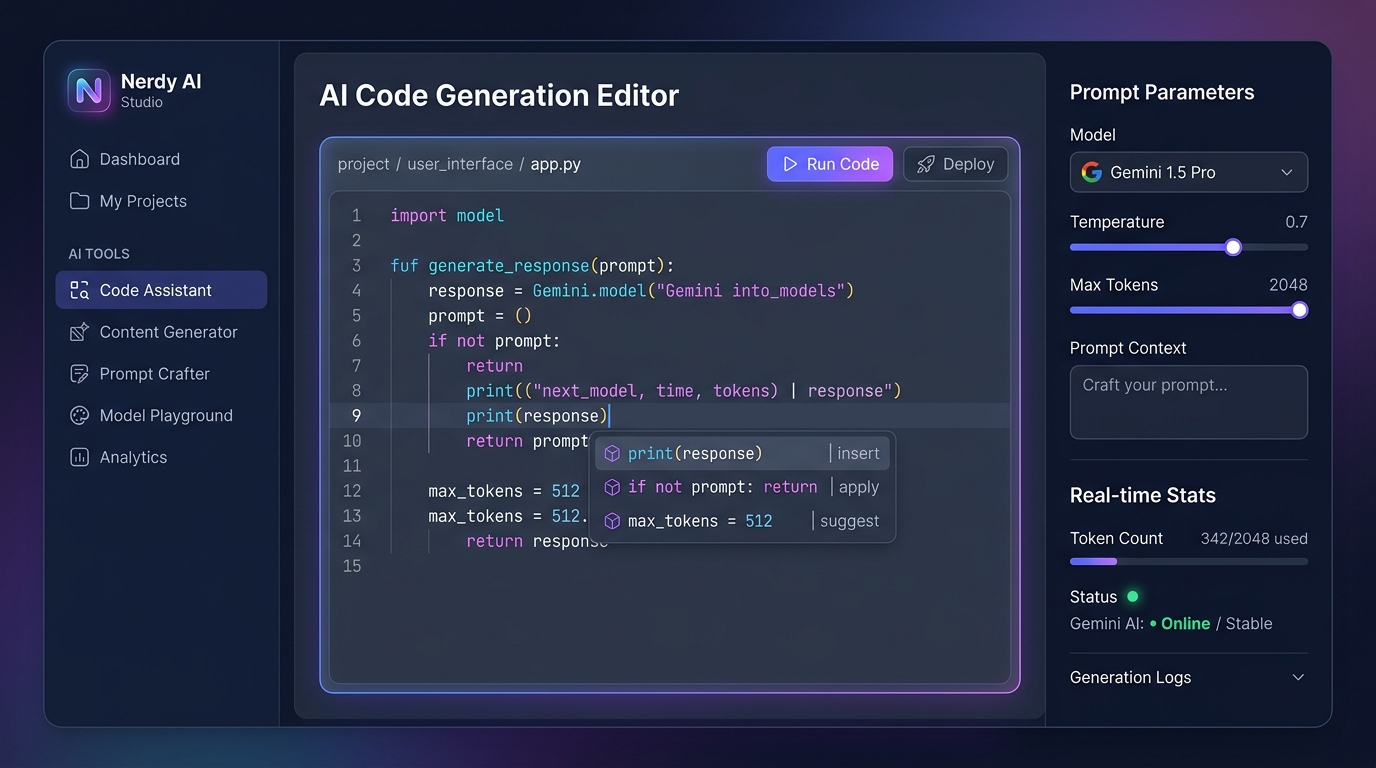Click the green 'Online' status text

tap(1185, 623)
